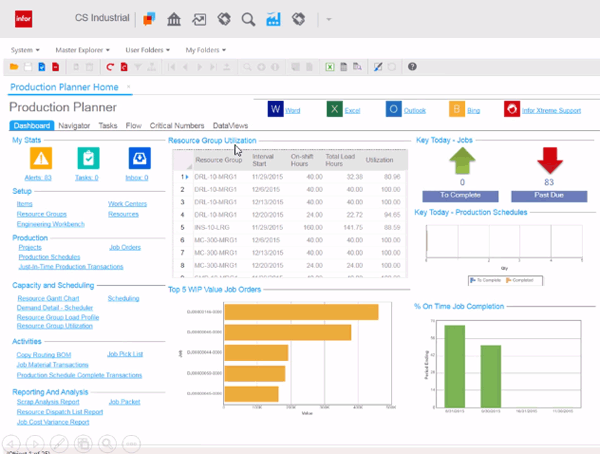Click the help question mark icon
This screenshot has width=600, height=454.
tap(412, 67)
